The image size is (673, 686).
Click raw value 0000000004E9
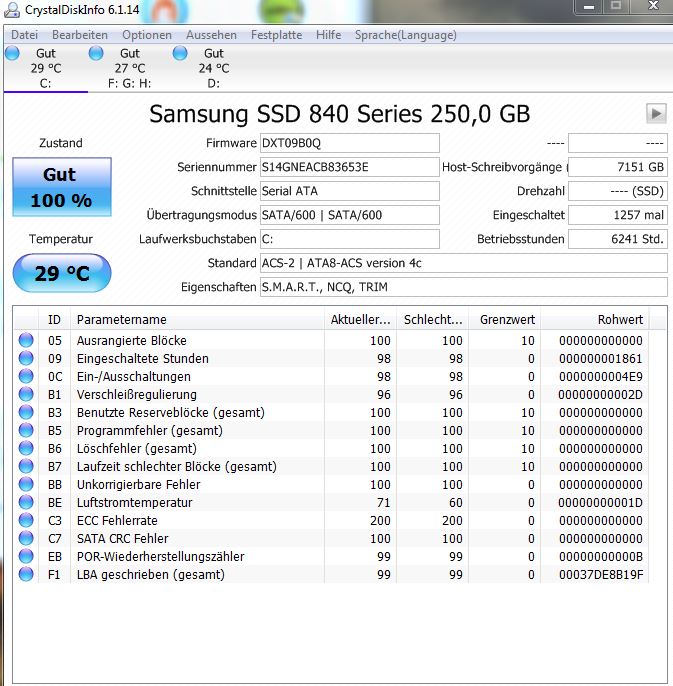point(600,376)
